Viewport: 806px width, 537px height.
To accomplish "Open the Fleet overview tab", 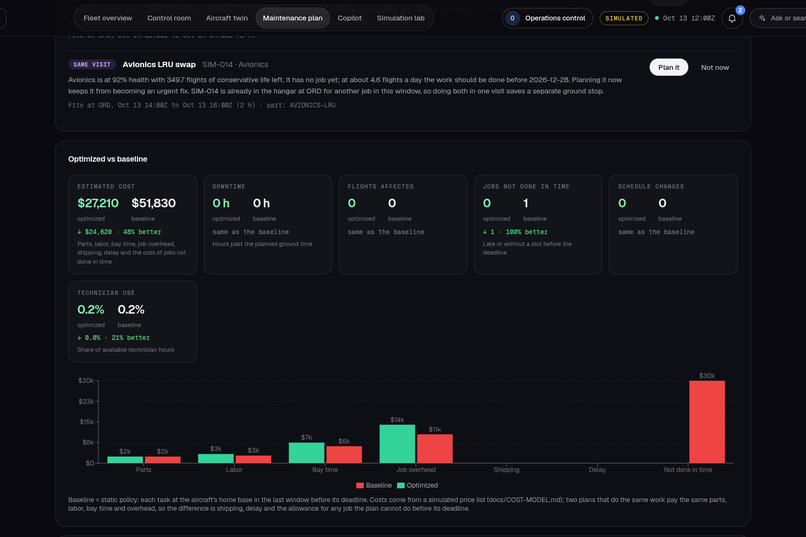I will click(x=107, y=18).
